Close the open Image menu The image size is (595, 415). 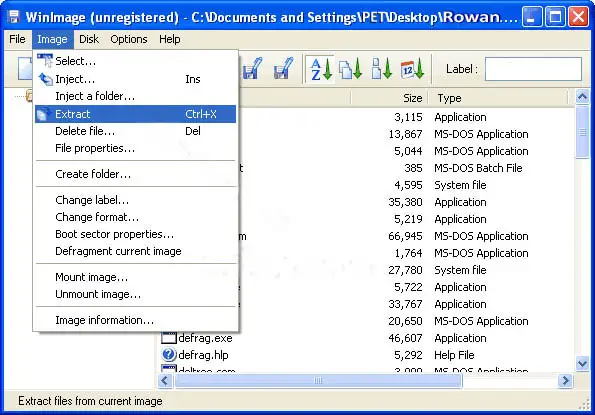coord(52,39)
